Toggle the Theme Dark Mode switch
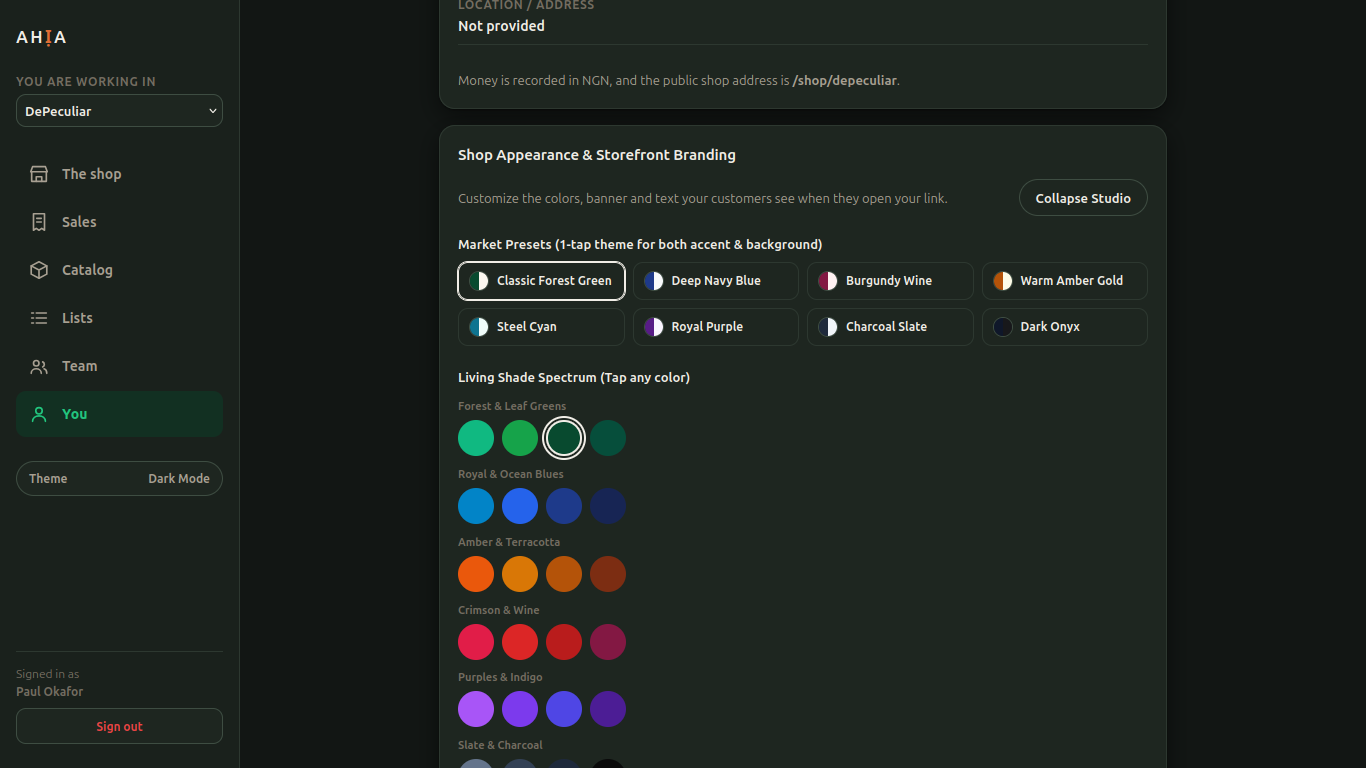The image size is (1366, 768). [119, 479]
